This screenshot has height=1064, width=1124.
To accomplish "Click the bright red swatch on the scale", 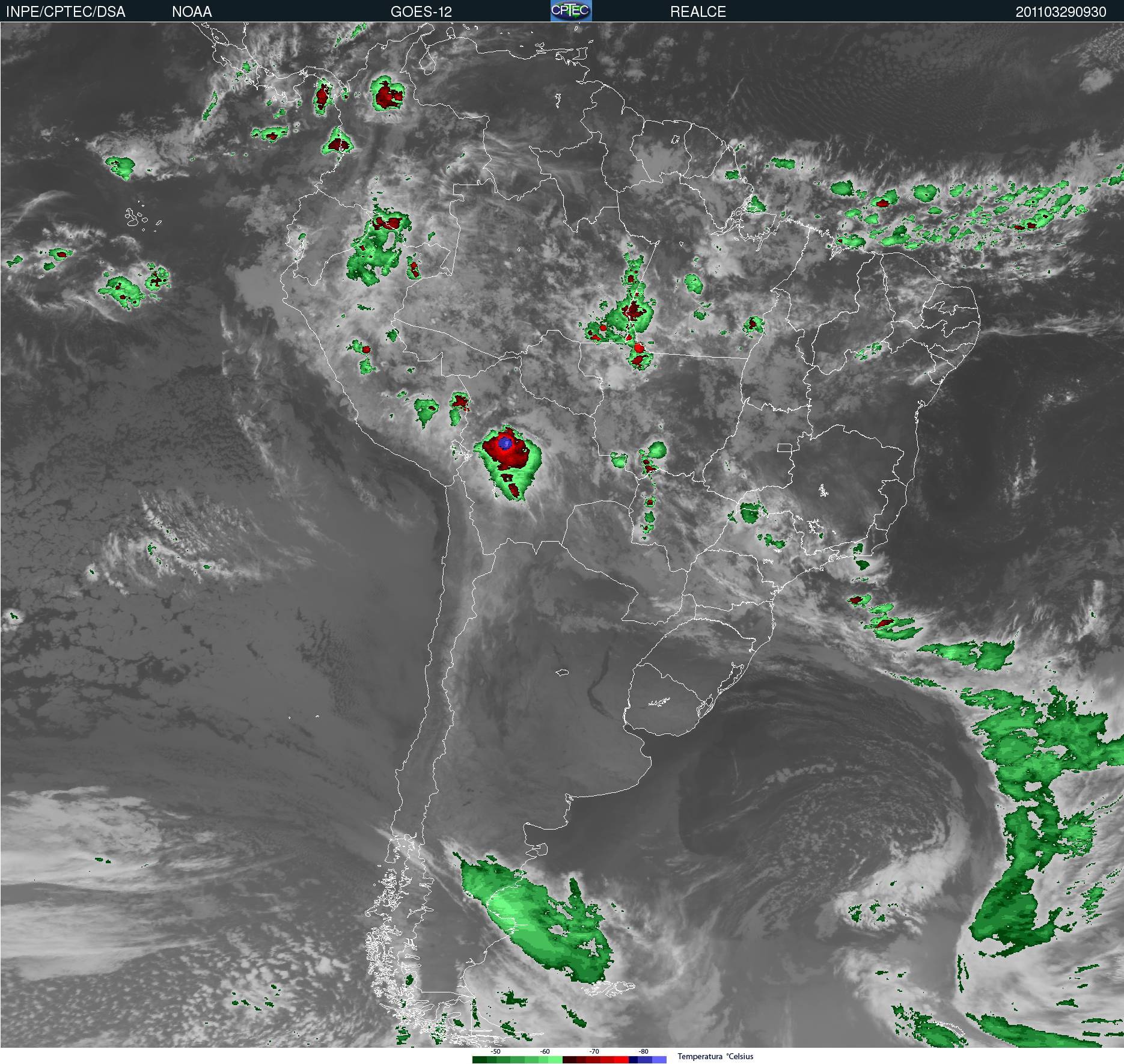I will tap(622, 1060).
